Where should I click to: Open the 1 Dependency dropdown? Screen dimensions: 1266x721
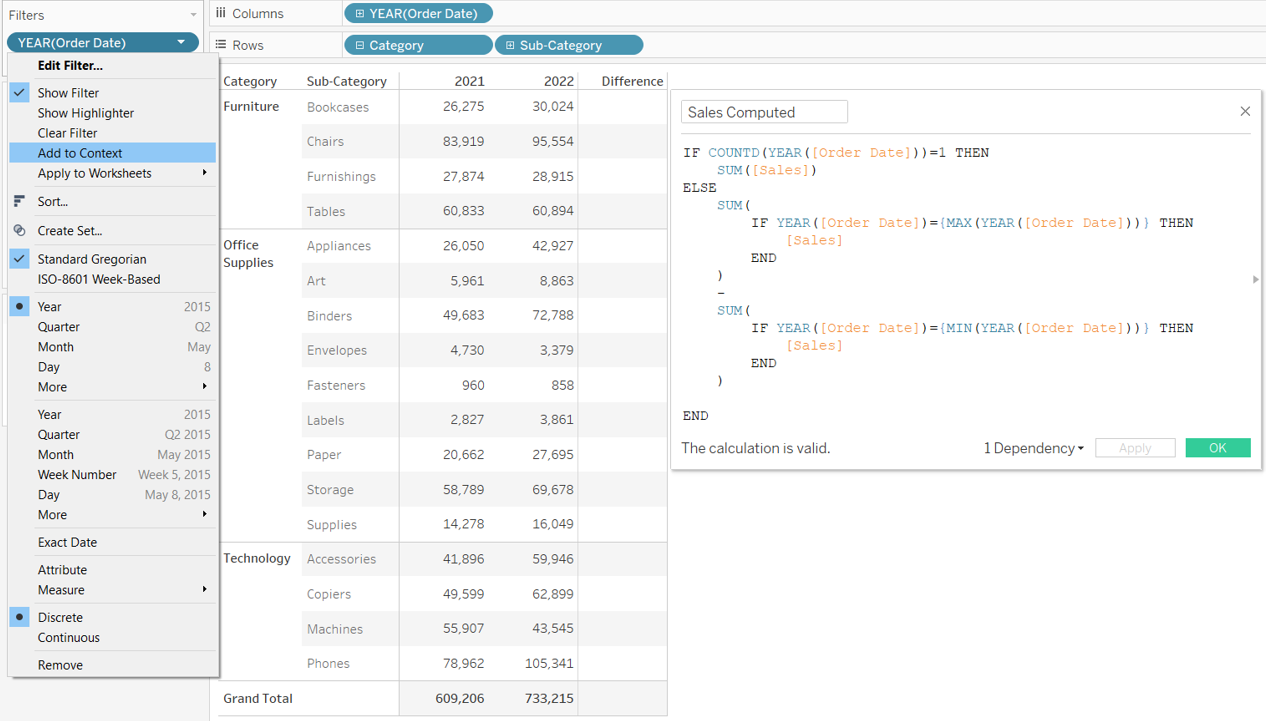click(1033, 448)
